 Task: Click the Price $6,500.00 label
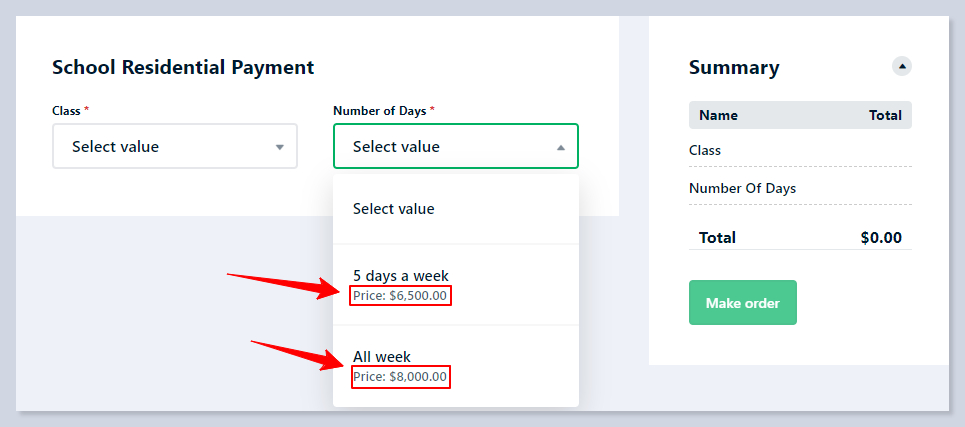coord(401,296)
